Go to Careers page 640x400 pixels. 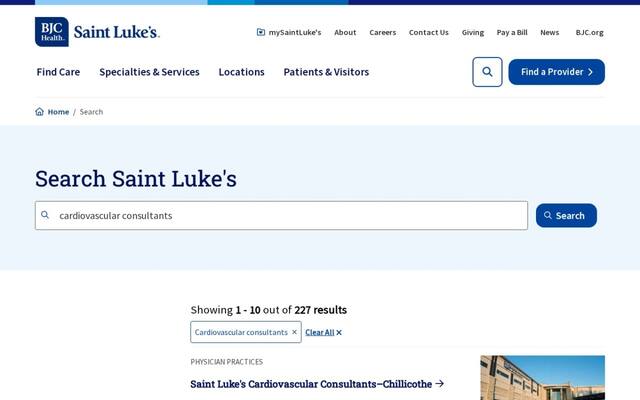tap(382, 32)
